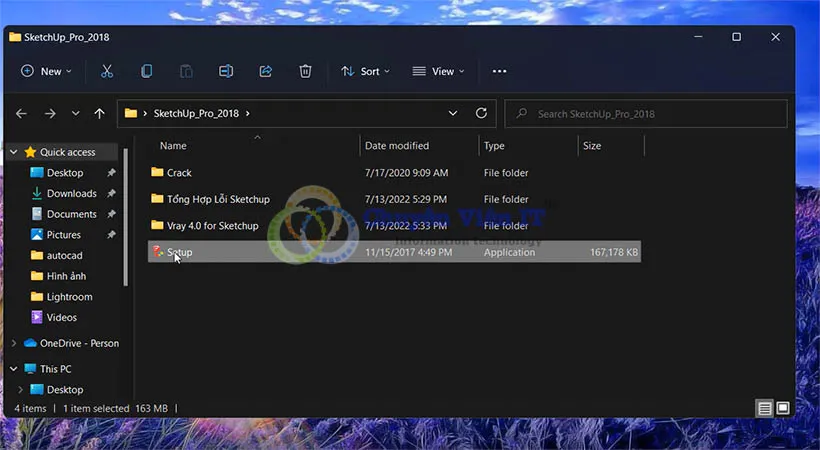Screen dimensions: 820x450
Task: Click the Share icon in toolbar
Action: pos(266,71)
